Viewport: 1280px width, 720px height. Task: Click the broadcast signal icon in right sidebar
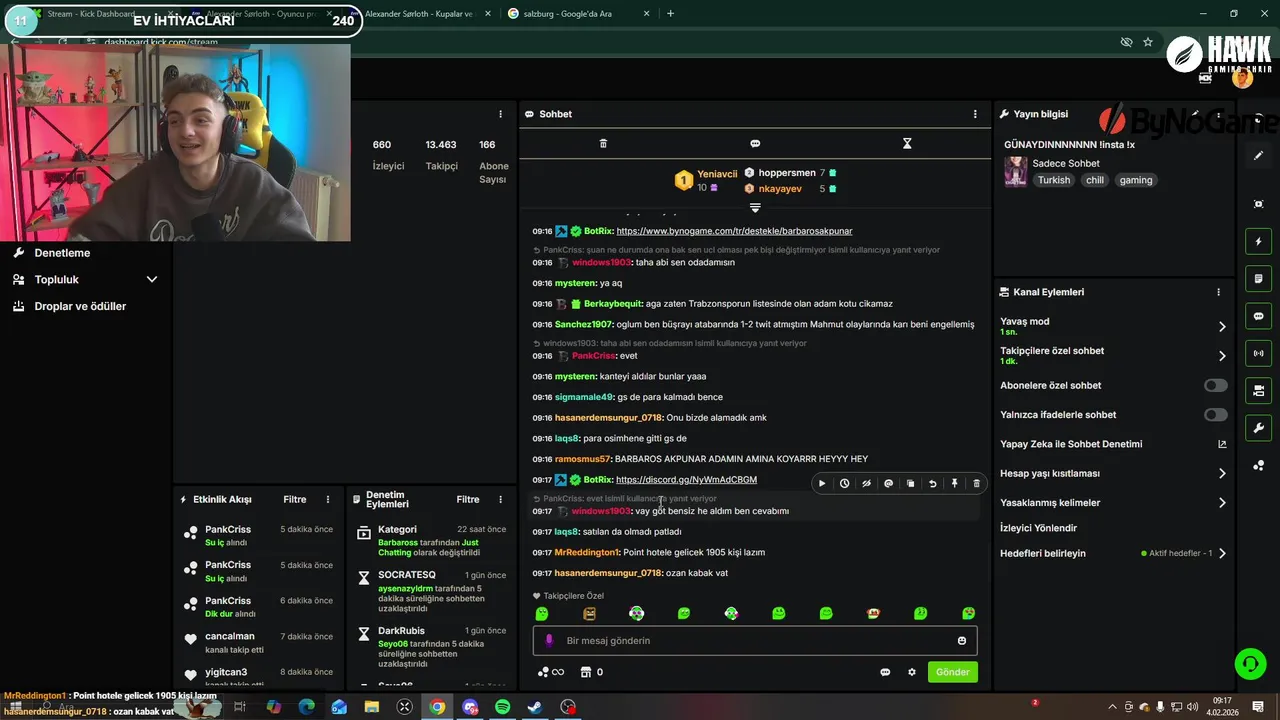tap(1258, 353)
